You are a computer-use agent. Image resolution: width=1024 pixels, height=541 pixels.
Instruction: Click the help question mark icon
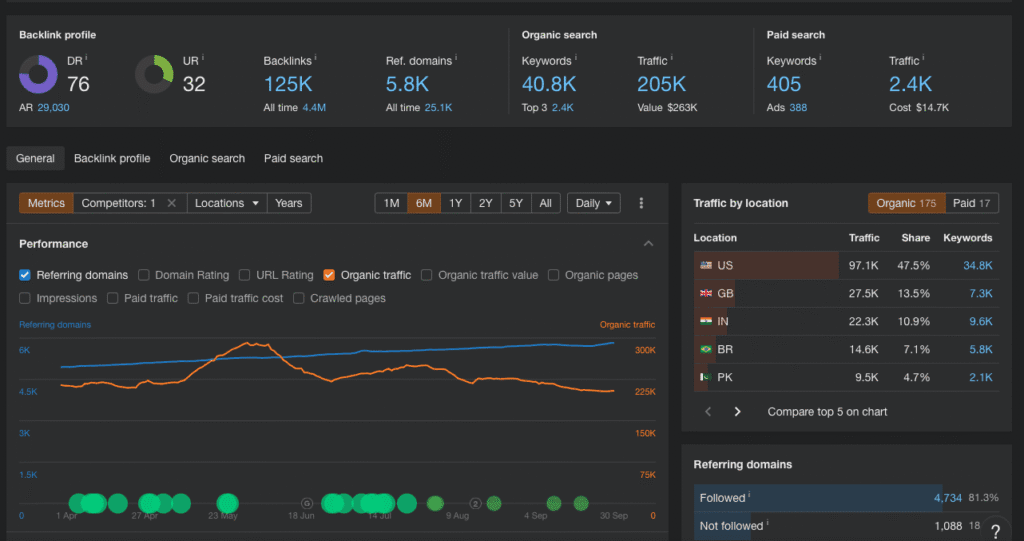tap(995, 531)
